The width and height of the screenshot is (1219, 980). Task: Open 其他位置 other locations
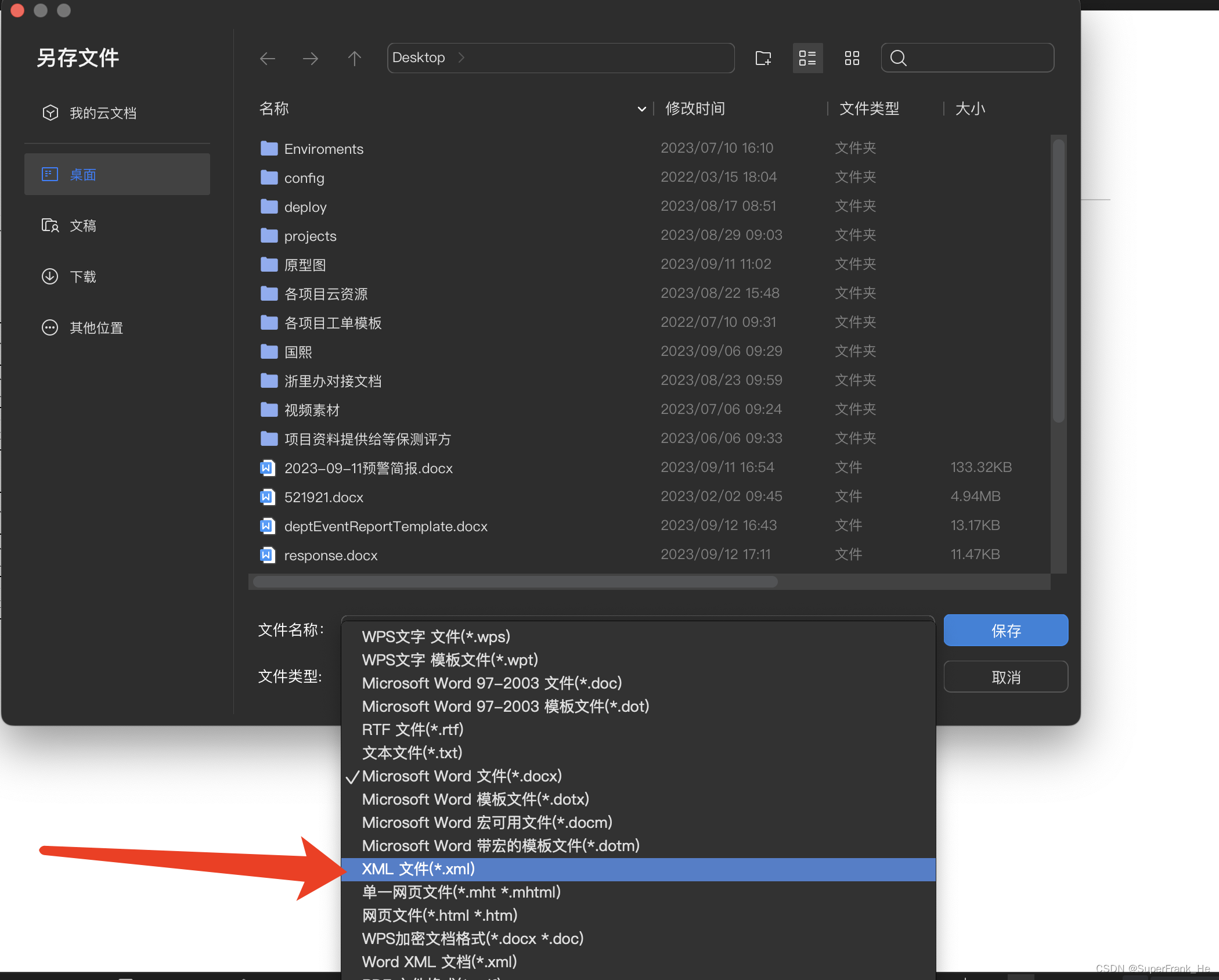coord(96,328)
